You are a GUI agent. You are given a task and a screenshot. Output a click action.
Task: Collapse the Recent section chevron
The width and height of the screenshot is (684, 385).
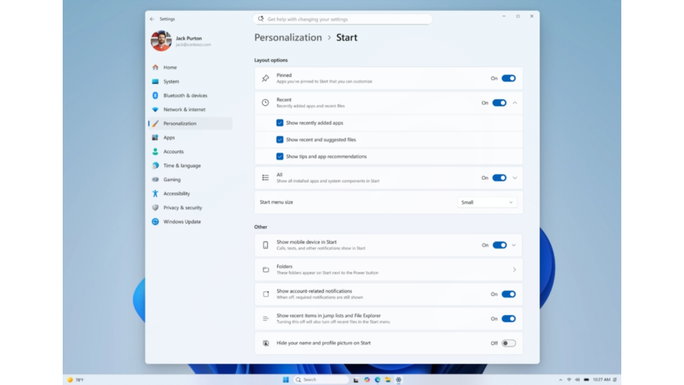tap(515, 103)
